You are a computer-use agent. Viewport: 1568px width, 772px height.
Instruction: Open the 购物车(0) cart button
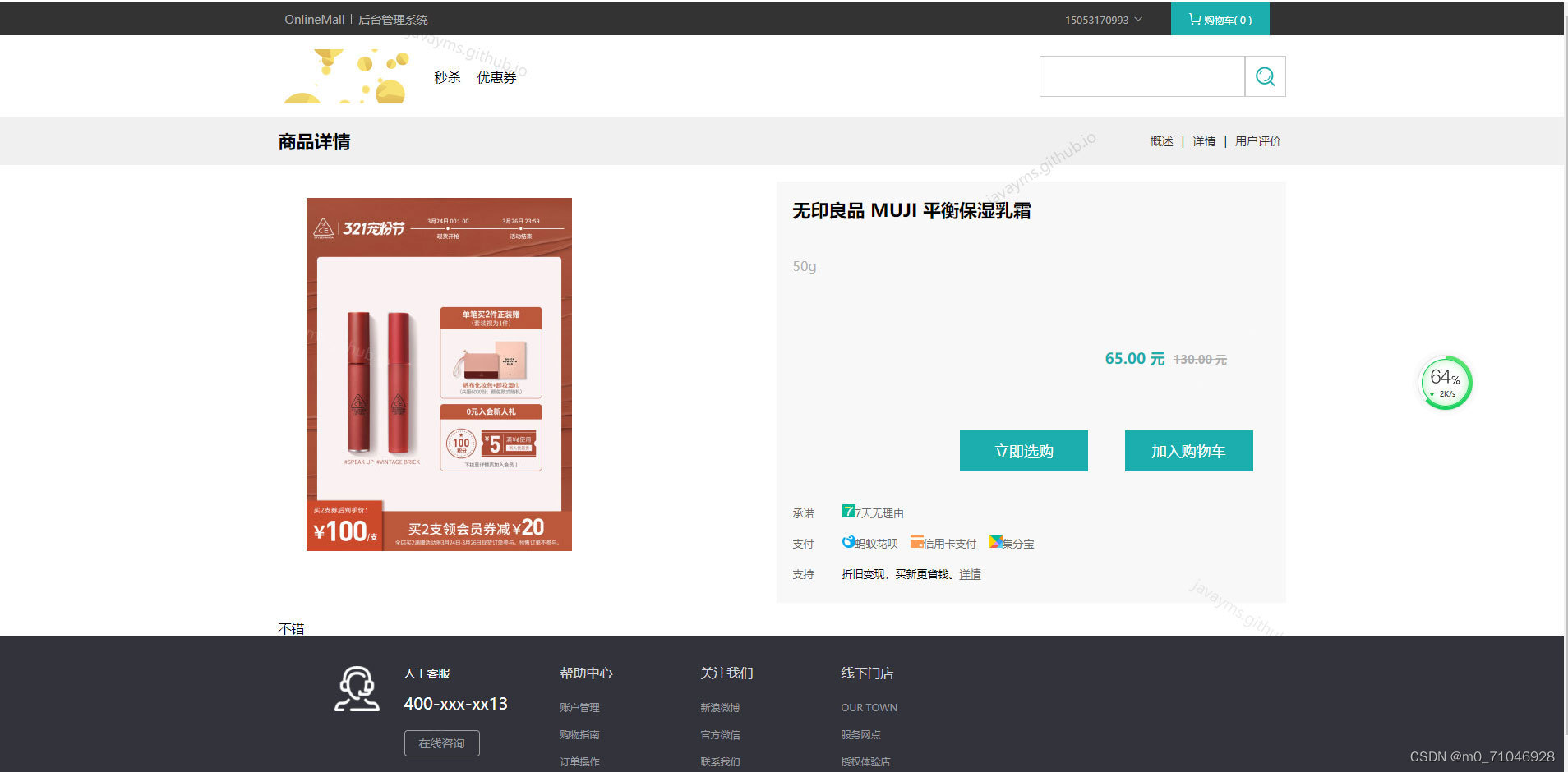1220,19
